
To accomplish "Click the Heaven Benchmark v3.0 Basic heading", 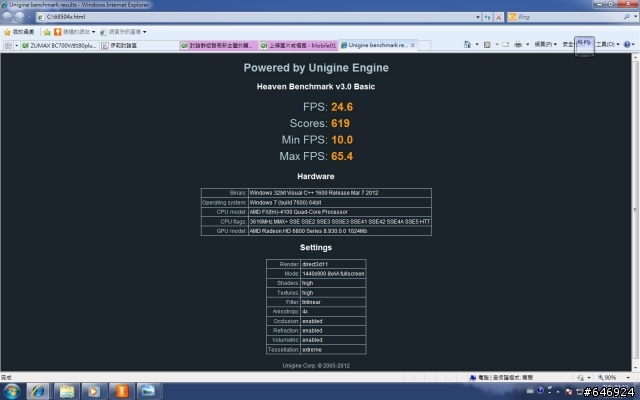I will pyautogui.click(x=316, y=87).
